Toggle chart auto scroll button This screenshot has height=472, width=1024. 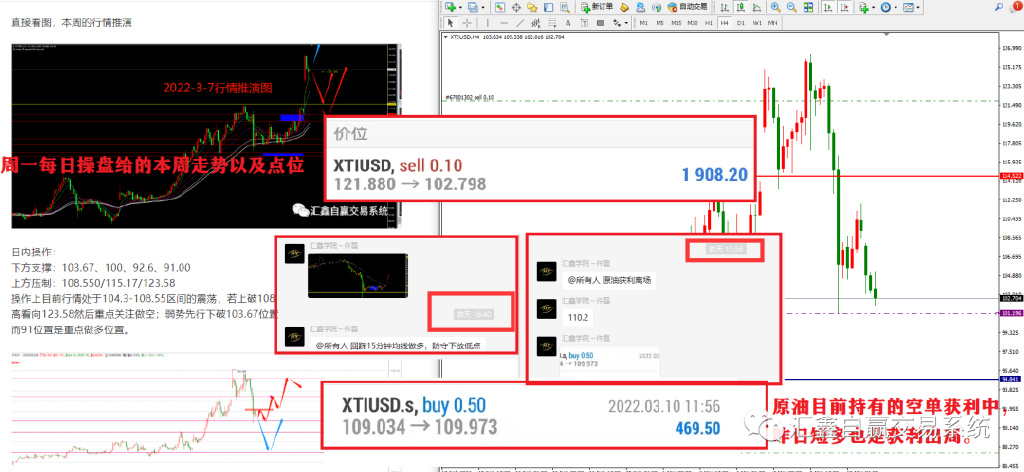pos(827,7)
